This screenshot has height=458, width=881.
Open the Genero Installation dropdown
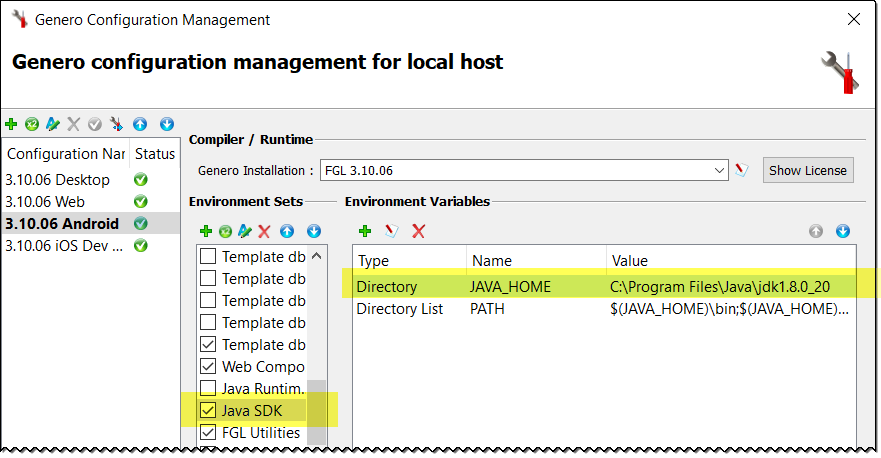pos(719,170)
